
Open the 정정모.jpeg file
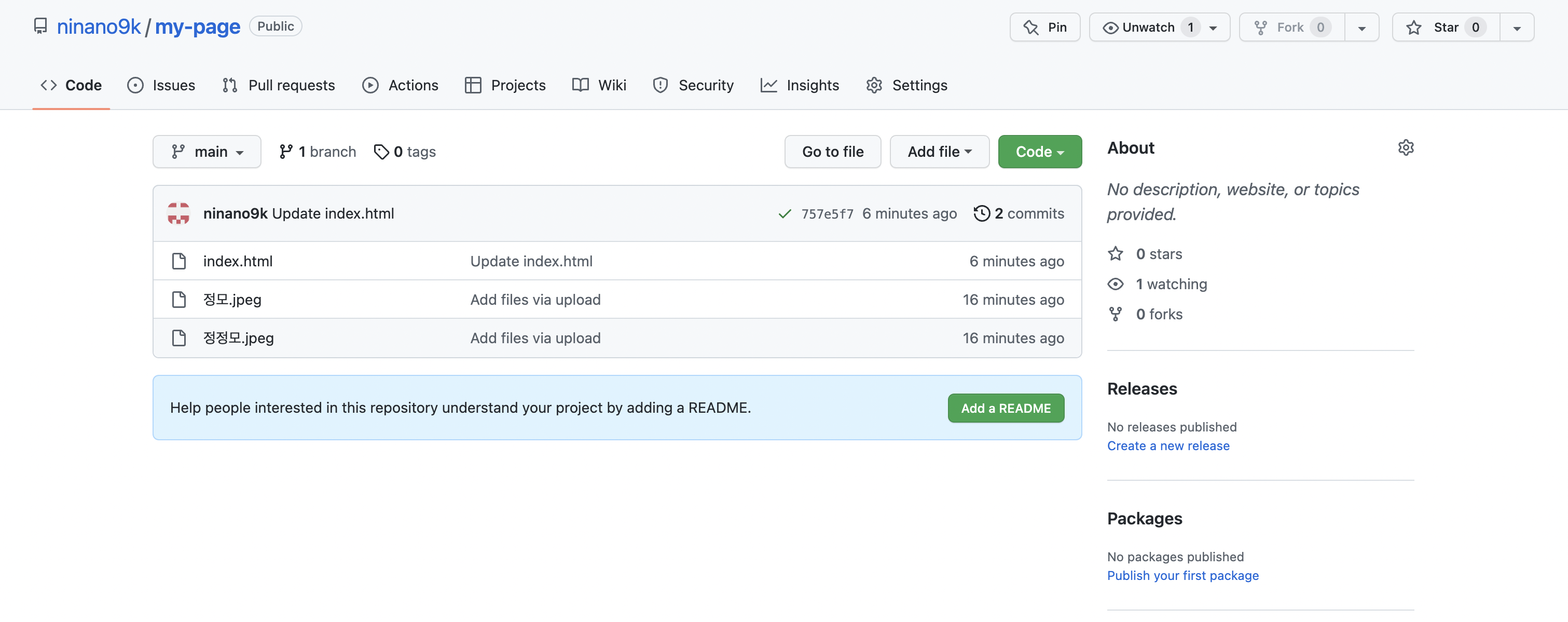tap(239, 337)
